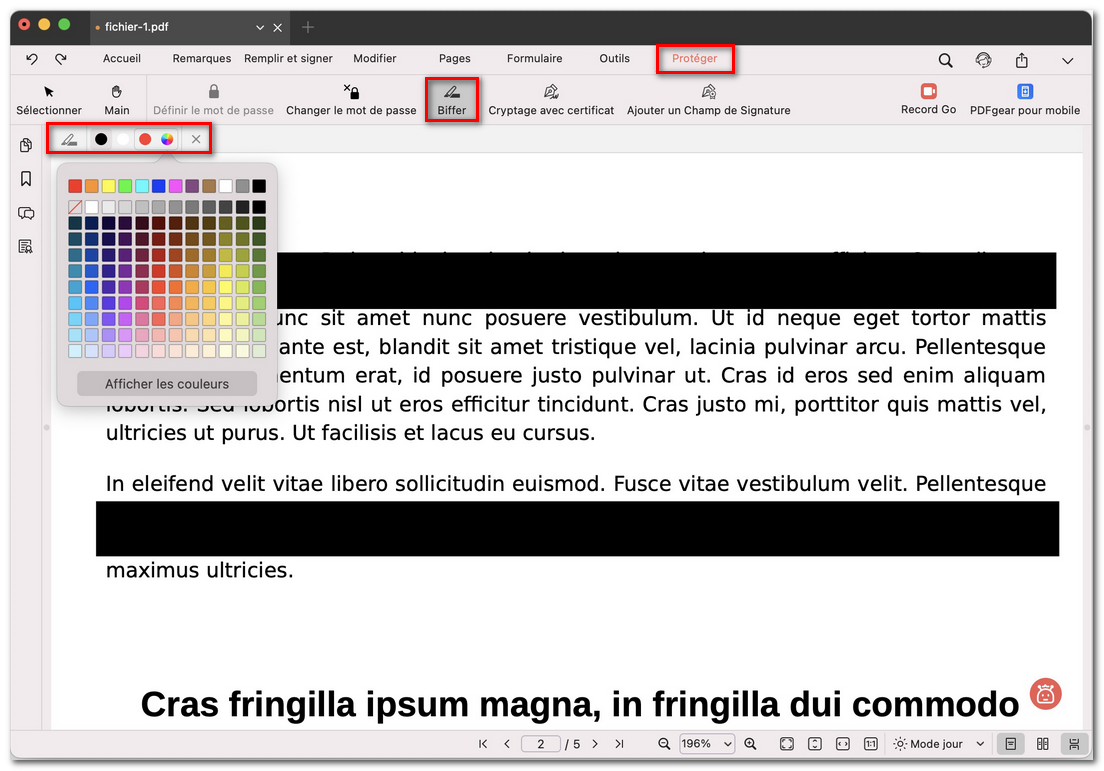Image resolution: width=1104 pixels, height=771 pixels.
Task: Click the search magnifier icon
Action: 945,60
